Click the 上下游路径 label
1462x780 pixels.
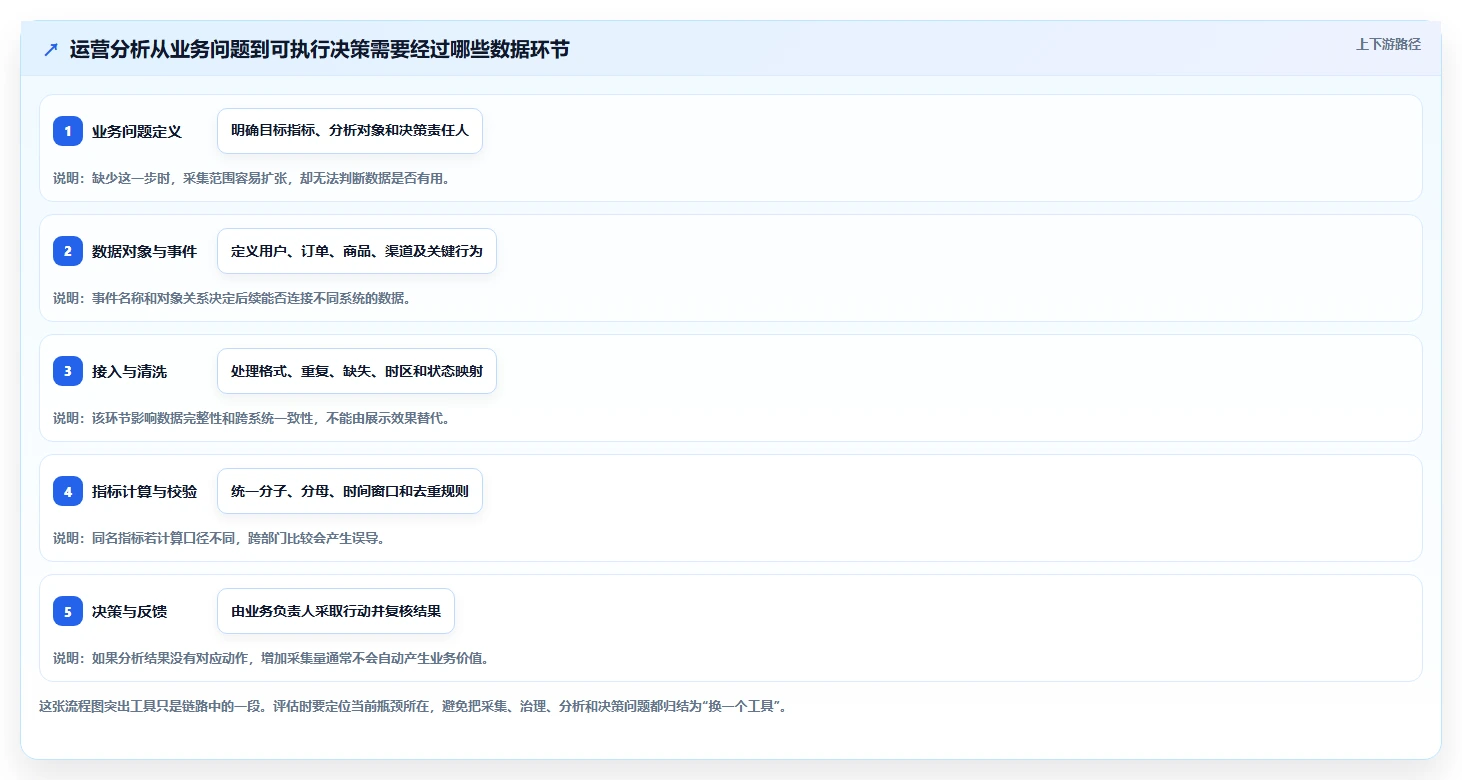pyautogui.click(x=1388, y=44)
